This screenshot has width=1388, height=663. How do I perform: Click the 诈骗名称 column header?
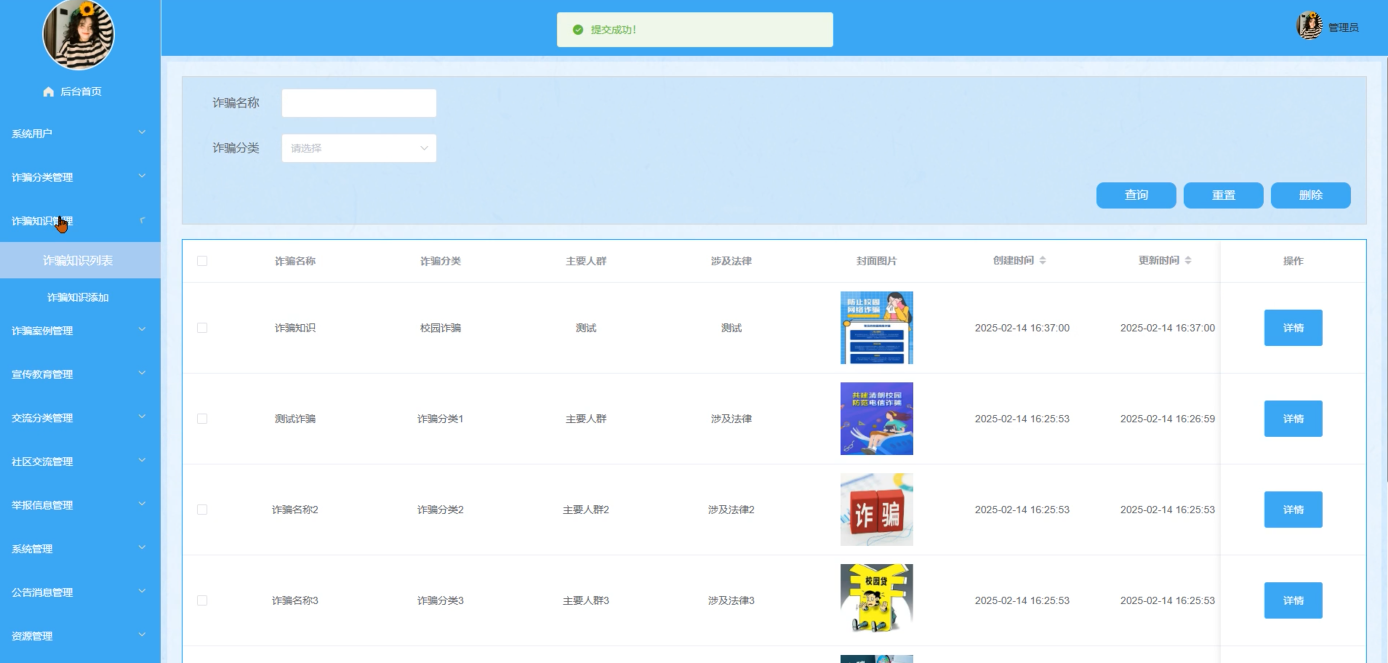point(295,261)
